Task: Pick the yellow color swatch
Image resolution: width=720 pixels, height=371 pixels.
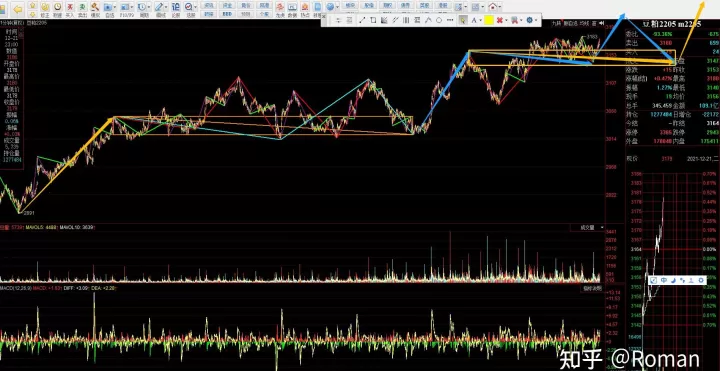Action: point(489,20)
